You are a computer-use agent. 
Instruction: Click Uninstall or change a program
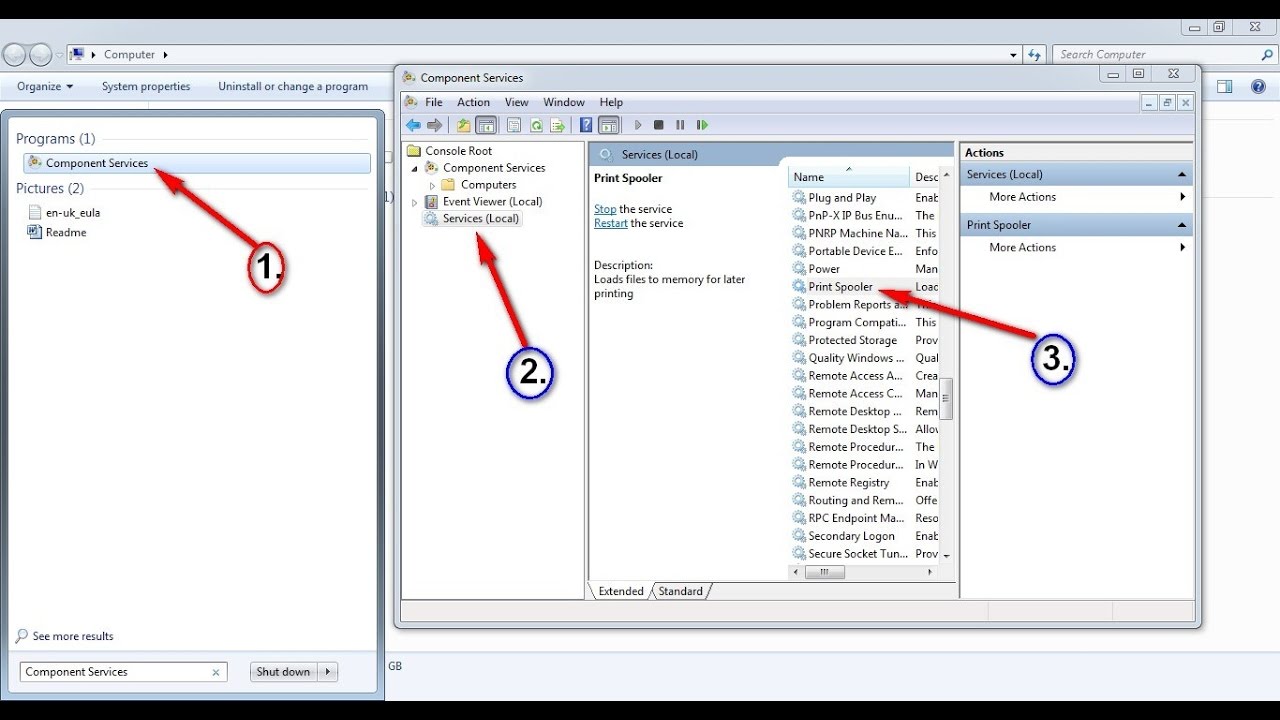(x=293, y=87)
